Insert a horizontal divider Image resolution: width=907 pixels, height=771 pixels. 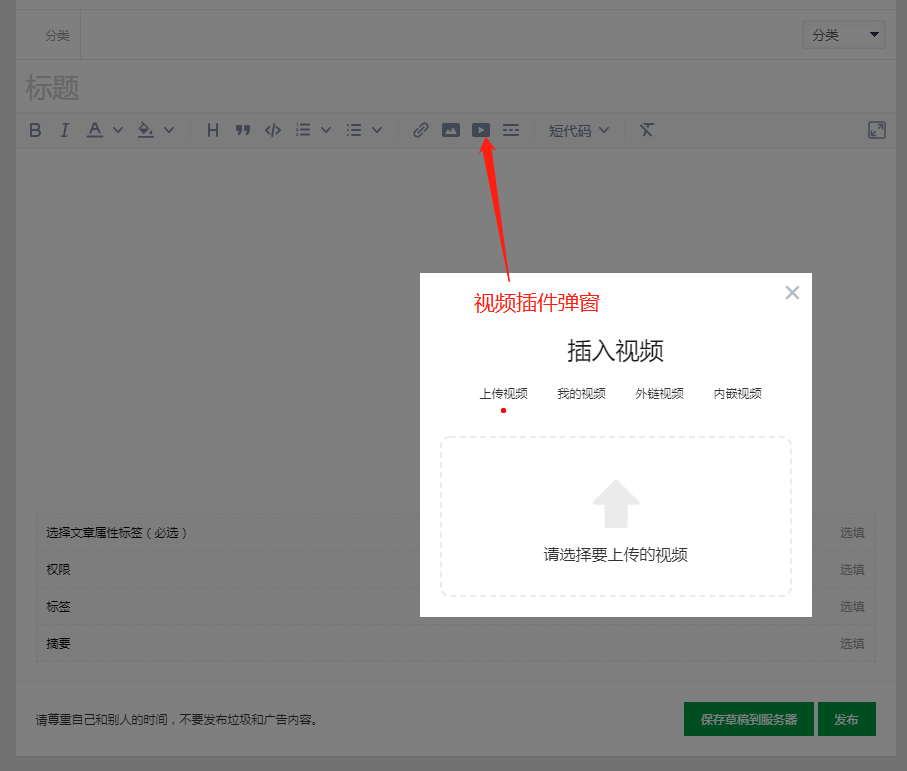tap(511, 130)
